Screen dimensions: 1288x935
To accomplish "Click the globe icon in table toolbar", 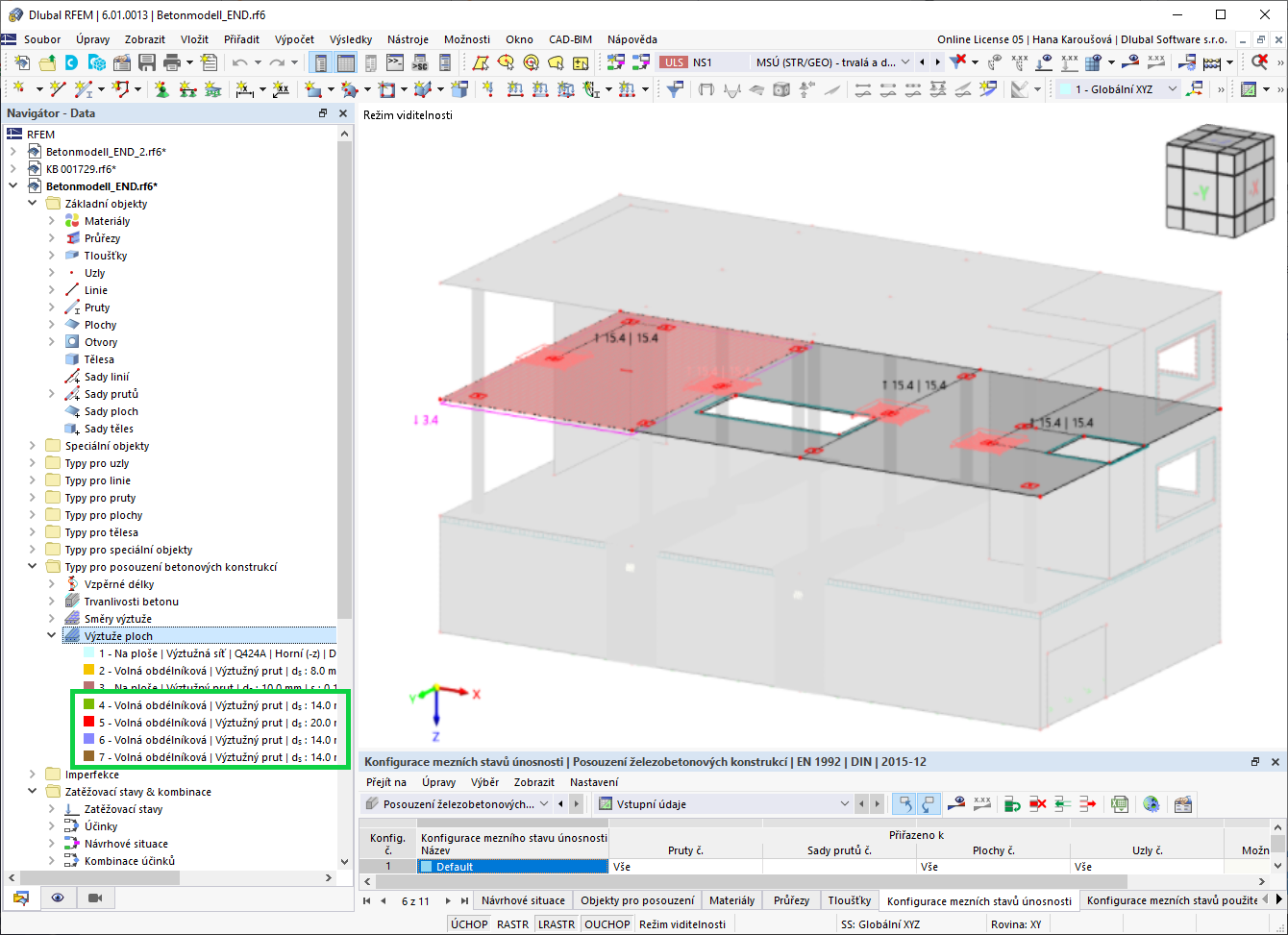I will click(1152, 803).
